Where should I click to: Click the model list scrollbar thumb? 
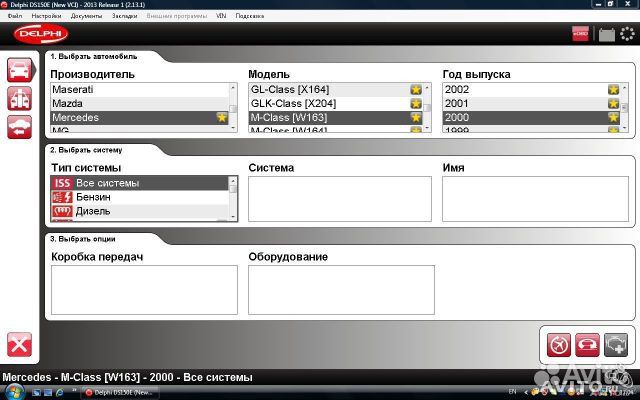pyautogui.click(x=427, y=108)
